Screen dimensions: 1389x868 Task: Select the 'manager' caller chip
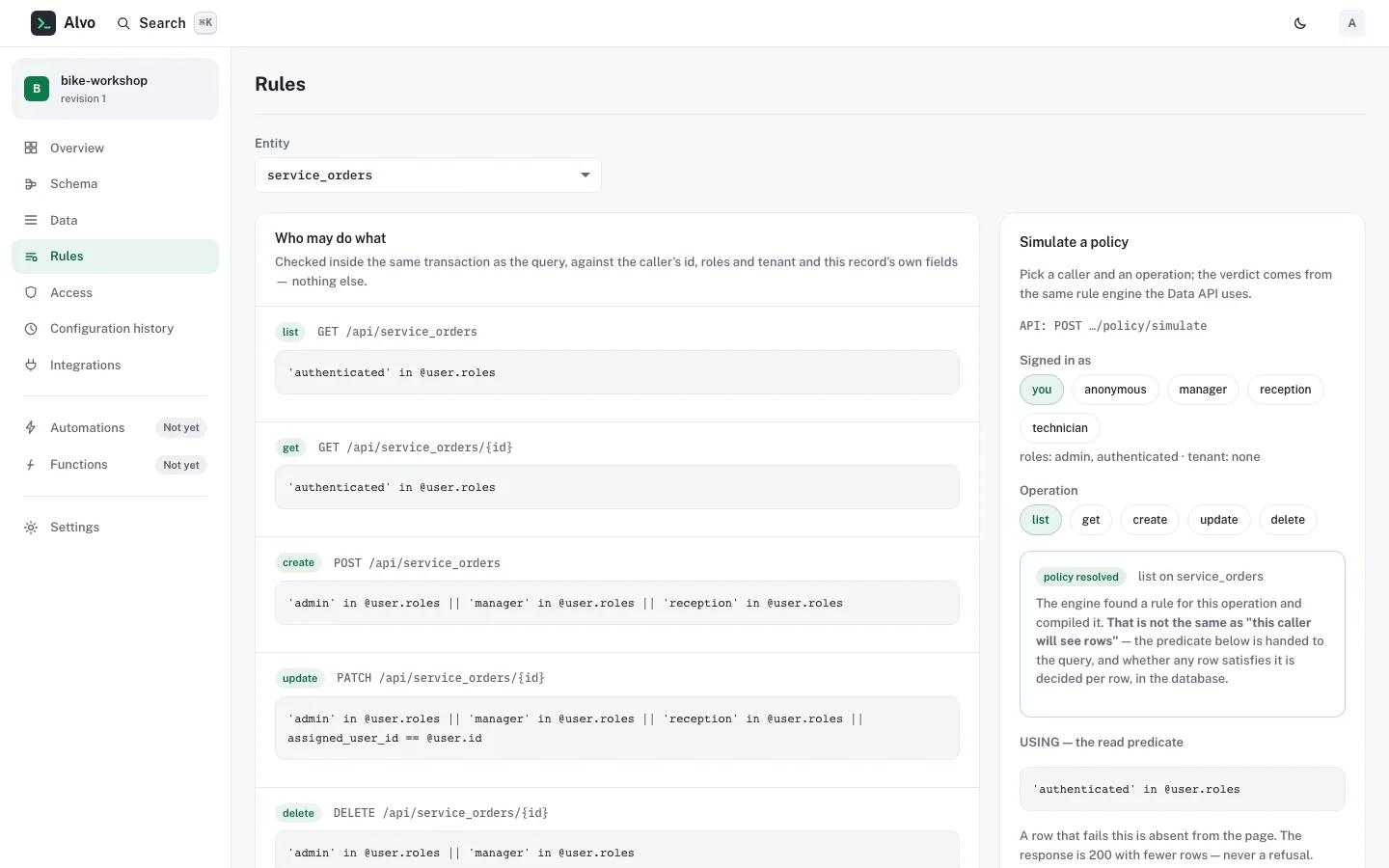tap(1203, 390)
